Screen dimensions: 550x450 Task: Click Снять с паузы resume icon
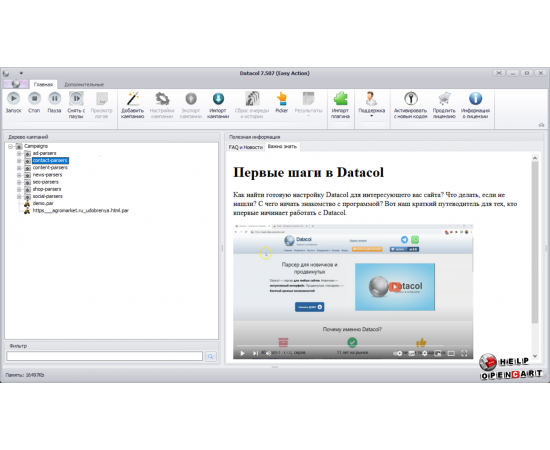coord(76,98)
